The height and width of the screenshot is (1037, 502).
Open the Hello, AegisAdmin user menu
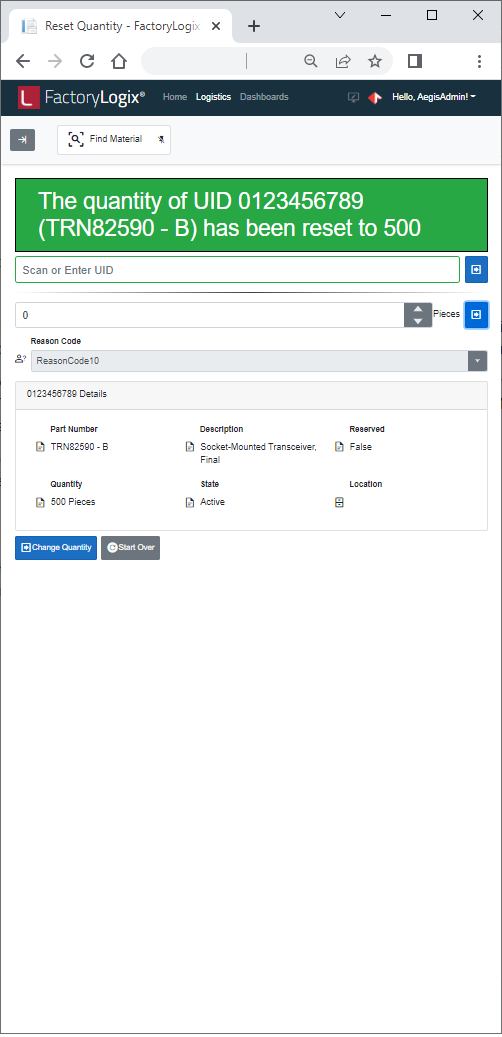point(434,97)
